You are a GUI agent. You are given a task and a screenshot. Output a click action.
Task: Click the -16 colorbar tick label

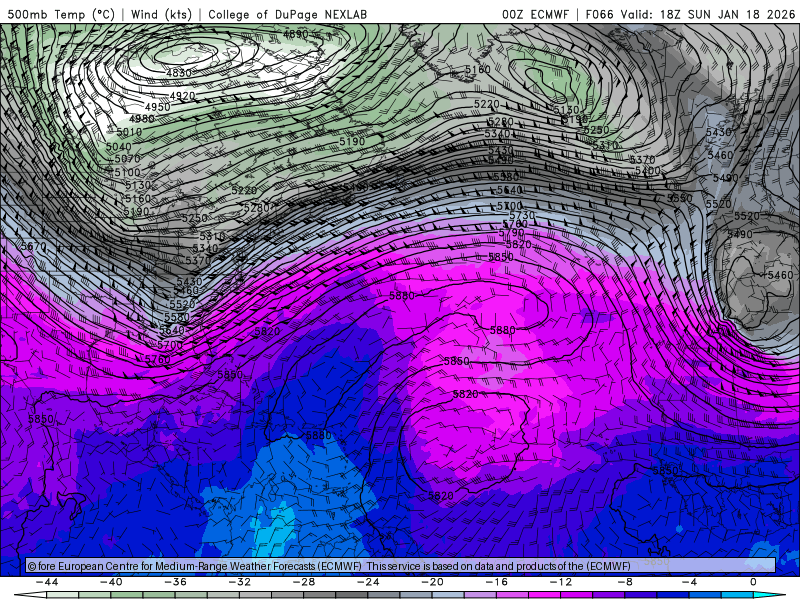click(x=497, y=582)
